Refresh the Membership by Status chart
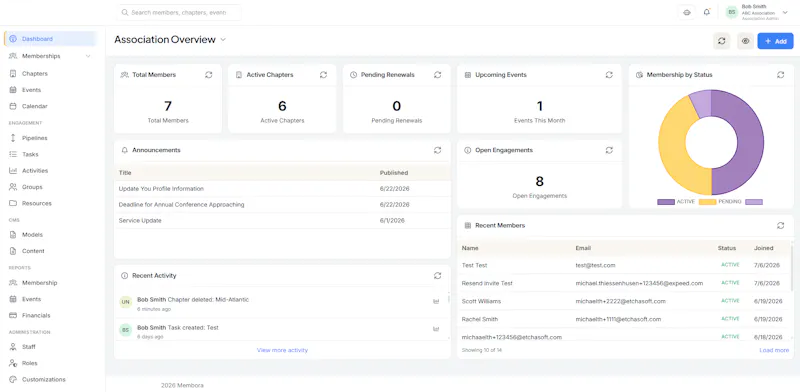Screen dimensions: 800x392 tap(781, 75)
